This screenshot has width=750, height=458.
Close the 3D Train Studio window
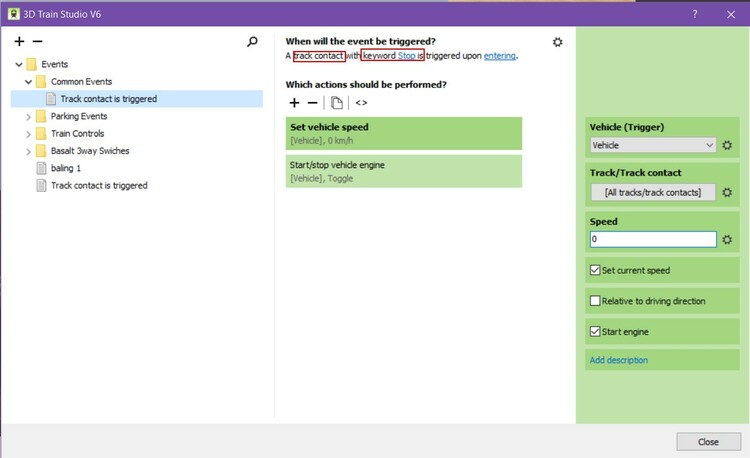coord(731,14)
